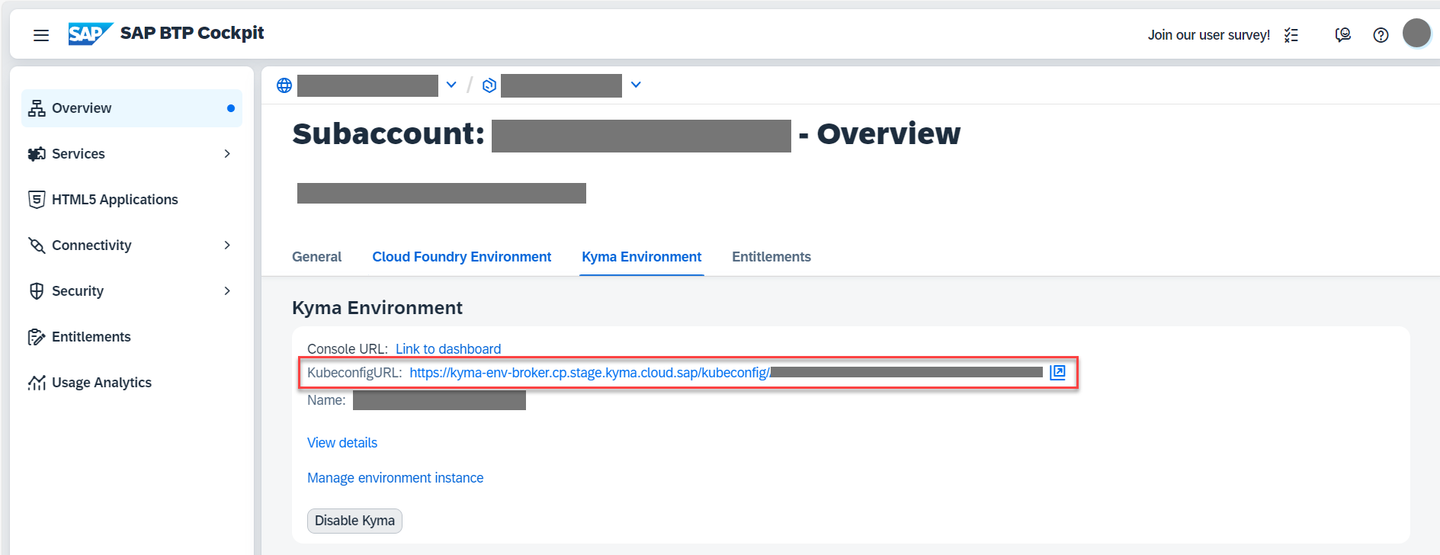Expand the Security submenu
1440x555 pixels.
227,291
